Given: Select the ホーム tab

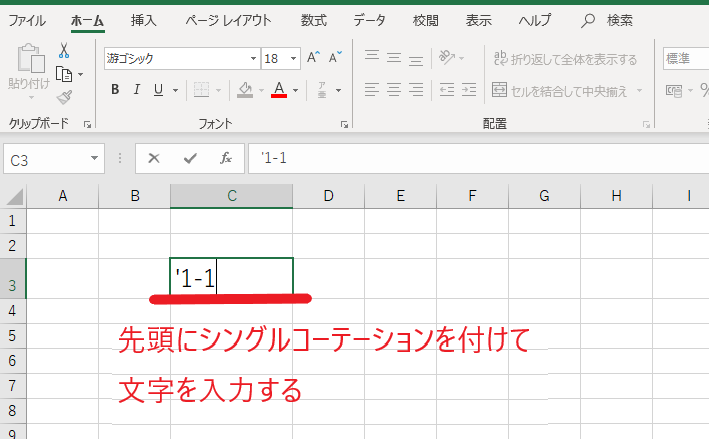Looking at the screenshot, I should pyautogui.click(x=88, y=20).
